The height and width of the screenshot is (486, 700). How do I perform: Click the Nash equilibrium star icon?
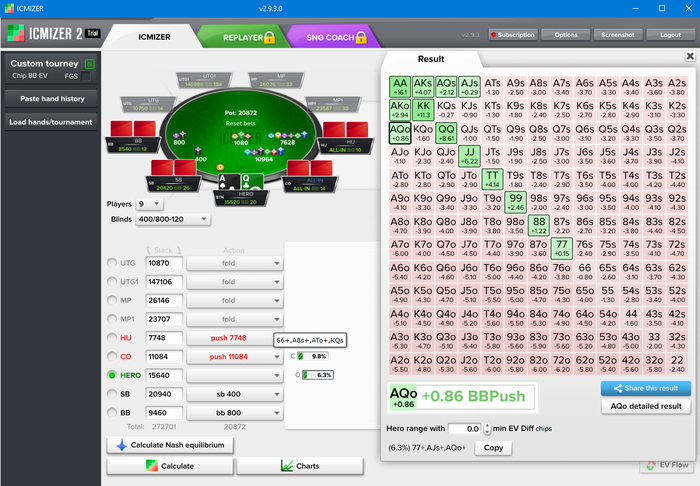tap(121, 445)
